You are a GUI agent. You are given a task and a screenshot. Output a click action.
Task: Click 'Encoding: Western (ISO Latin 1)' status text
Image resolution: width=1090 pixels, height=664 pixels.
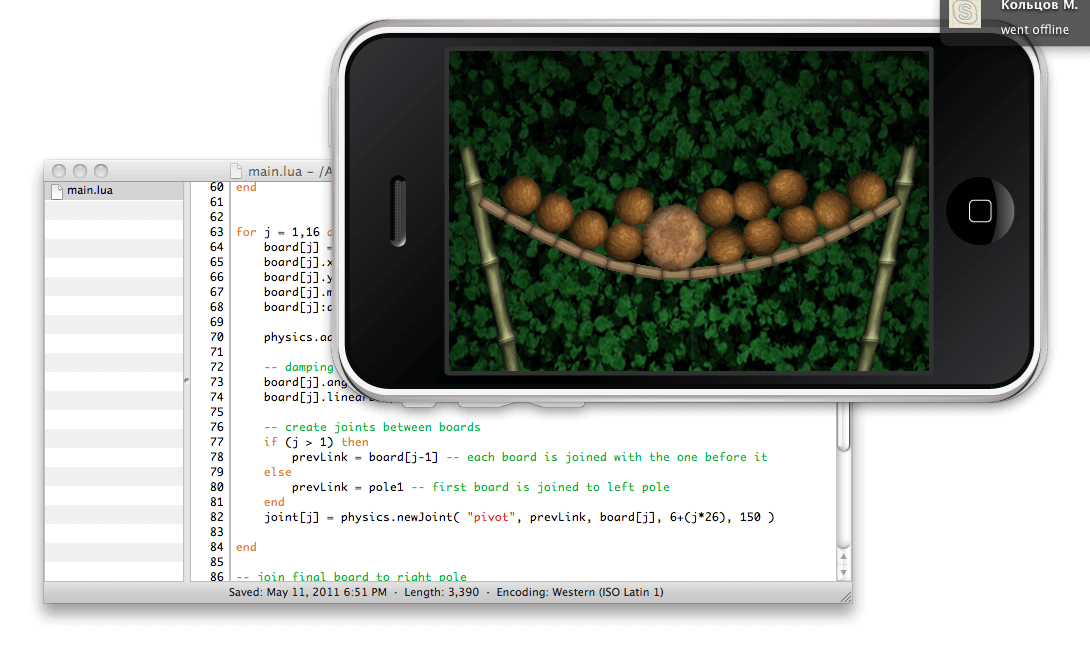tap(580, 592)
